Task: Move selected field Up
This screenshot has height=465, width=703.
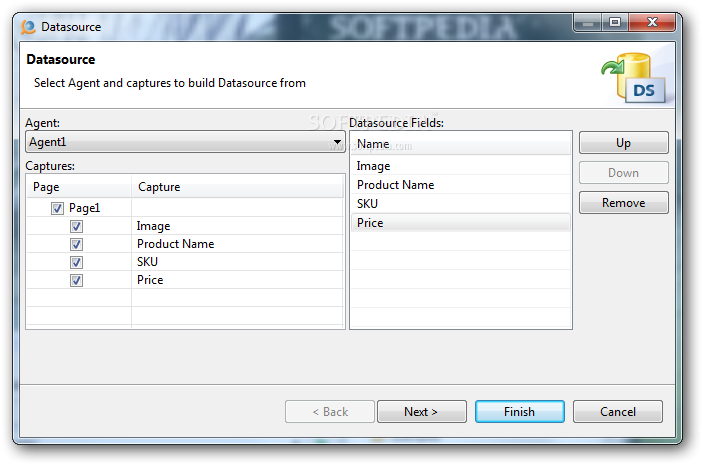Action: [623, 143]
